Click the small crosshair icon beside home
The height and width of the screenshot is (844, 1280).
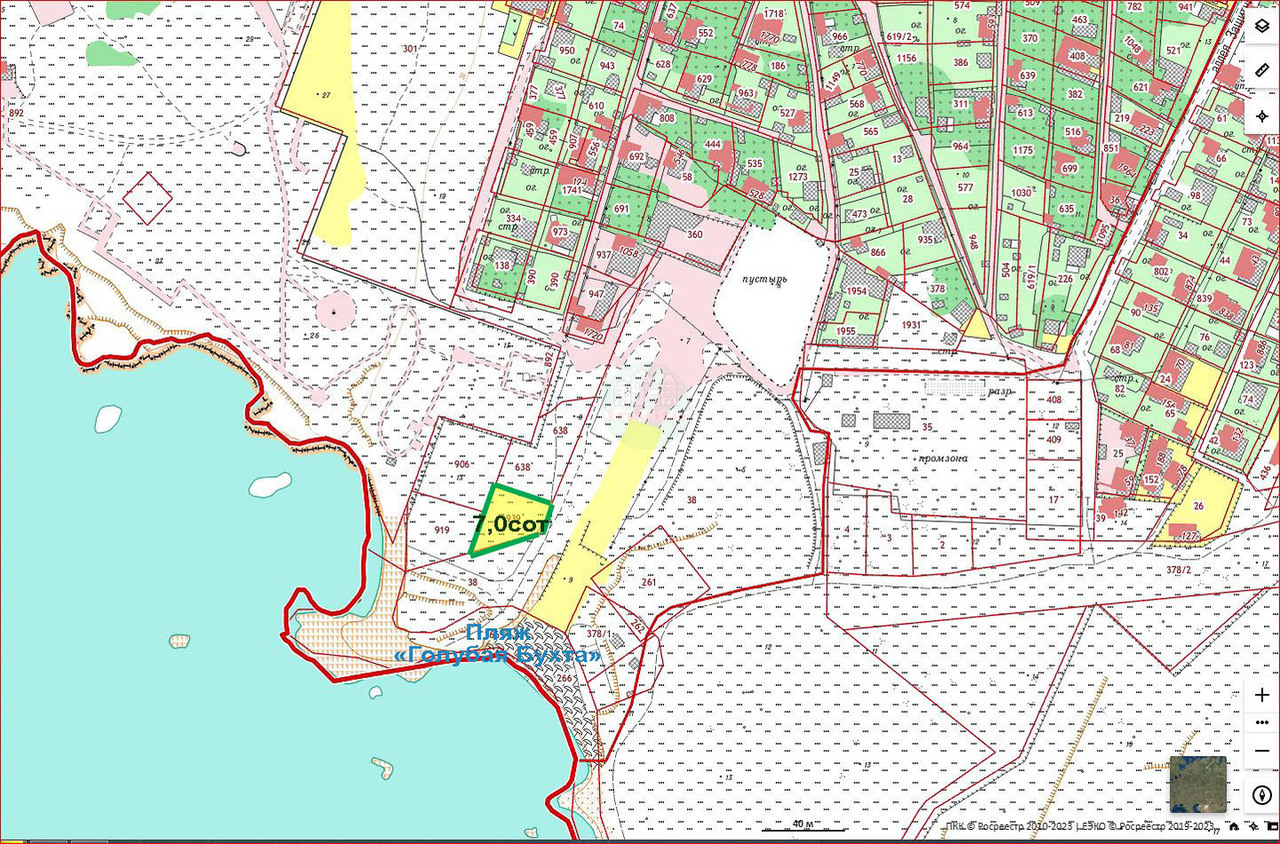1256,827
